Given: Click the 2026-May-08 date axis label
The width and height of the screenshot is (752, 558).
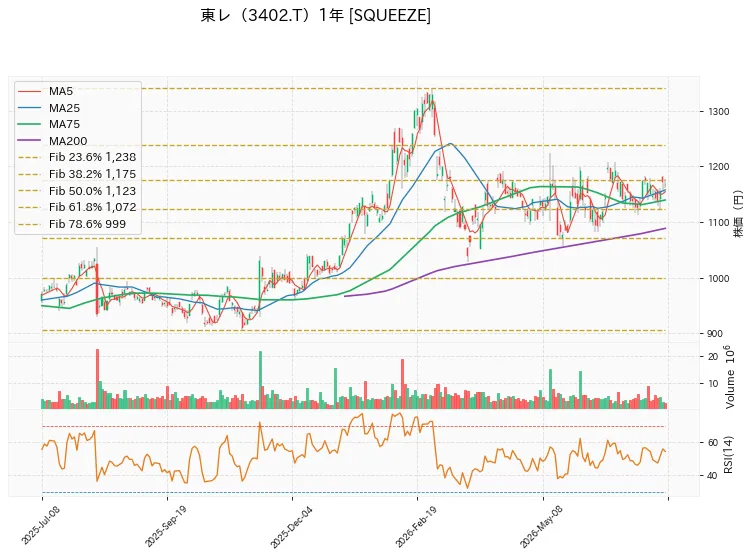Looking at the screenshot, I should click(541, 526).
